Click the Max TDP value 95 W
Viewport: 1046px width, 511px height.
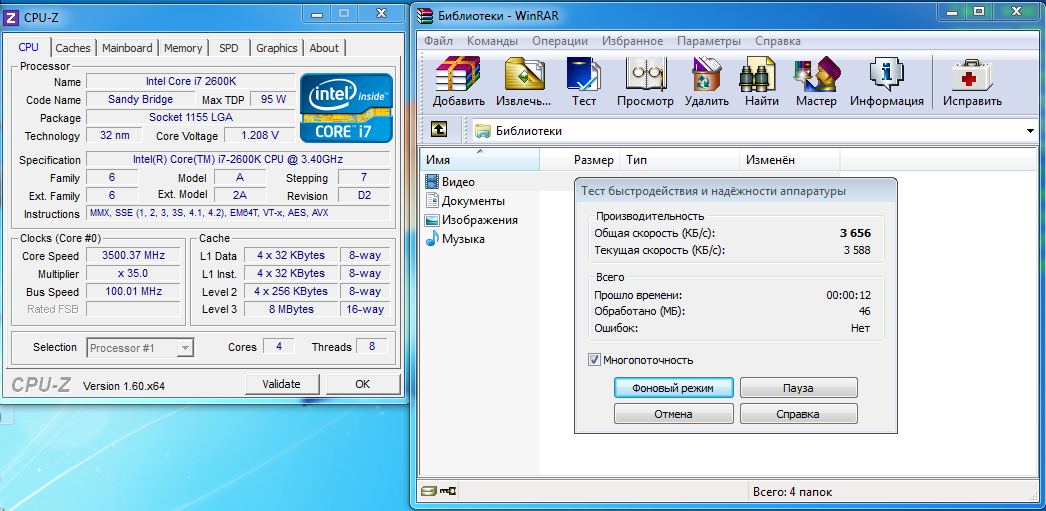pos(274,99)
